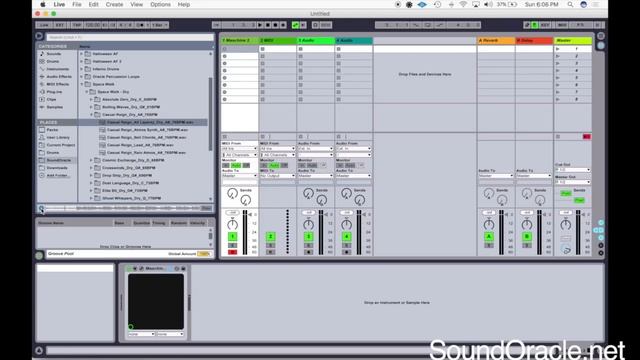Screen dimensions: 640x360
Task: Toggle track 3 activator button
Action: point(308,236)
